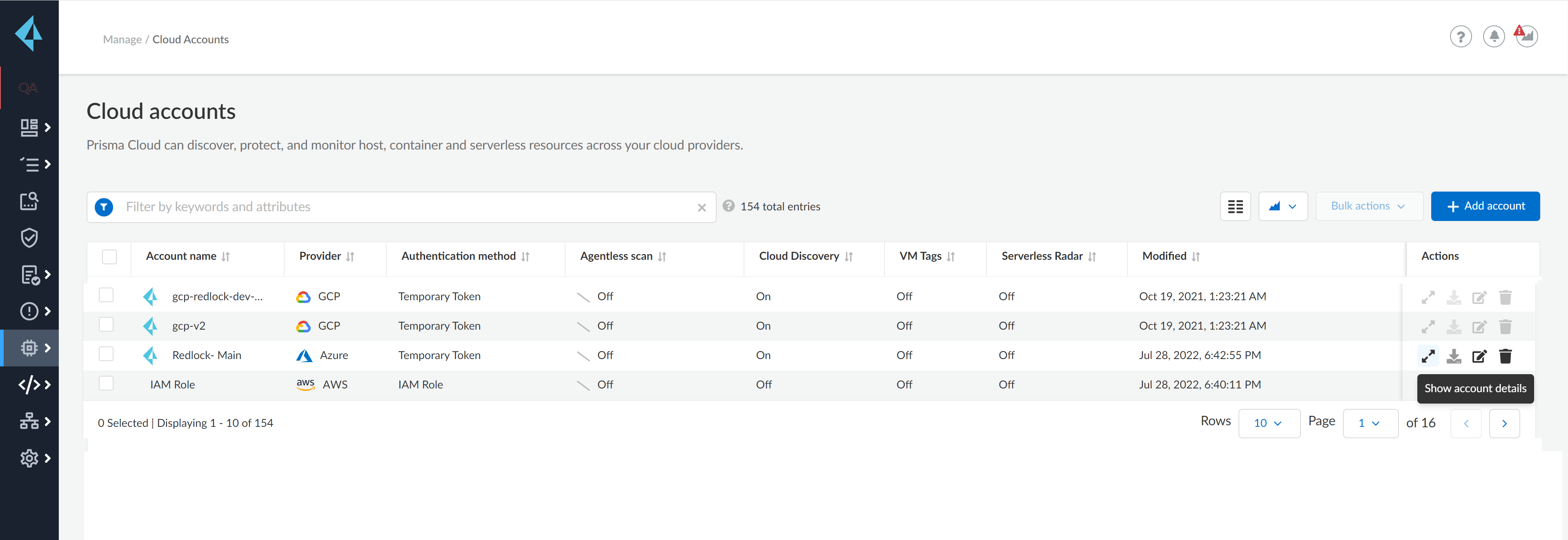Sort by Modified column
1568x540 pixels.
point(1196,257)
